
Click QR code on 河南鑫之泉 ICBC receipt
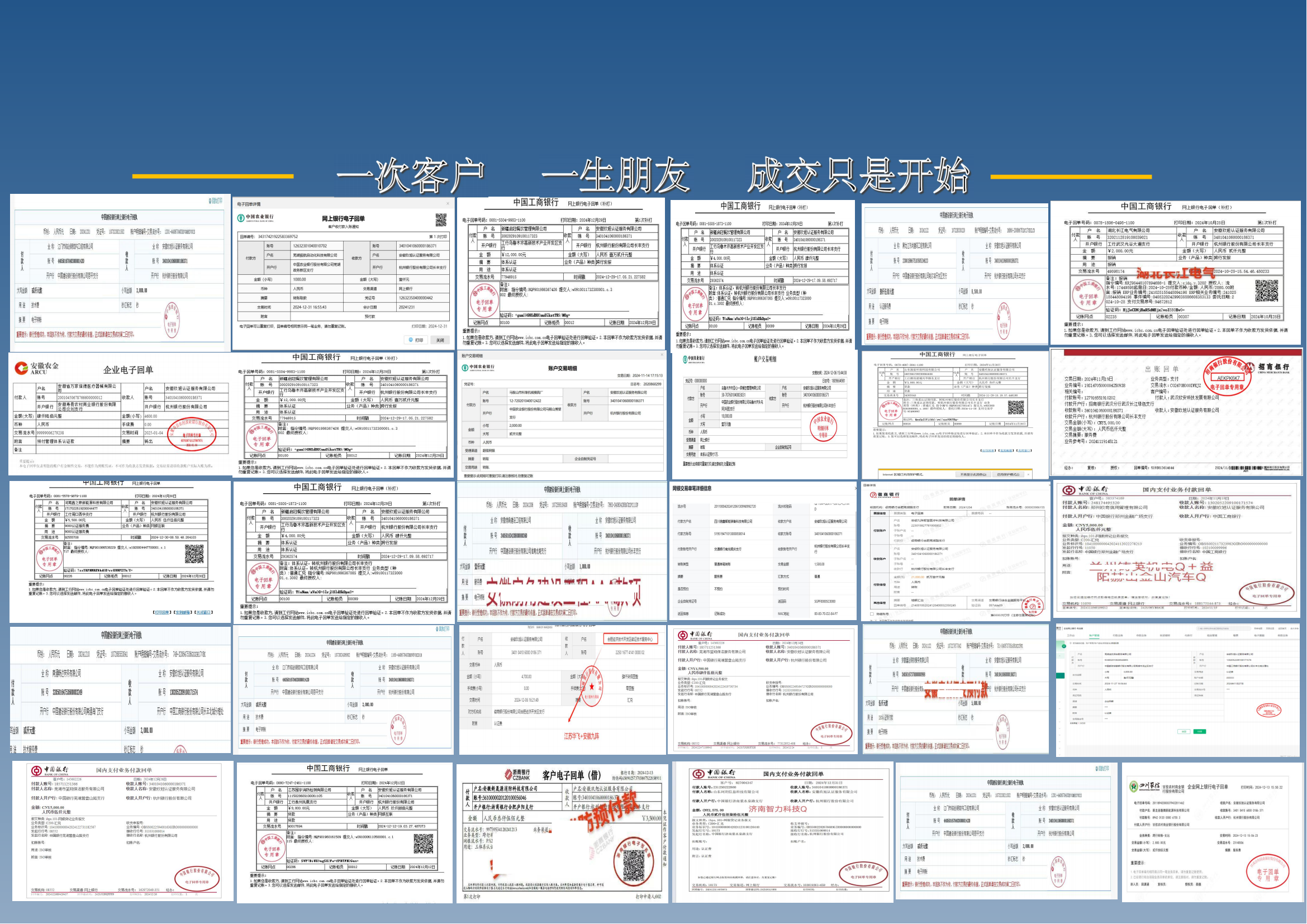click(194, 554)
